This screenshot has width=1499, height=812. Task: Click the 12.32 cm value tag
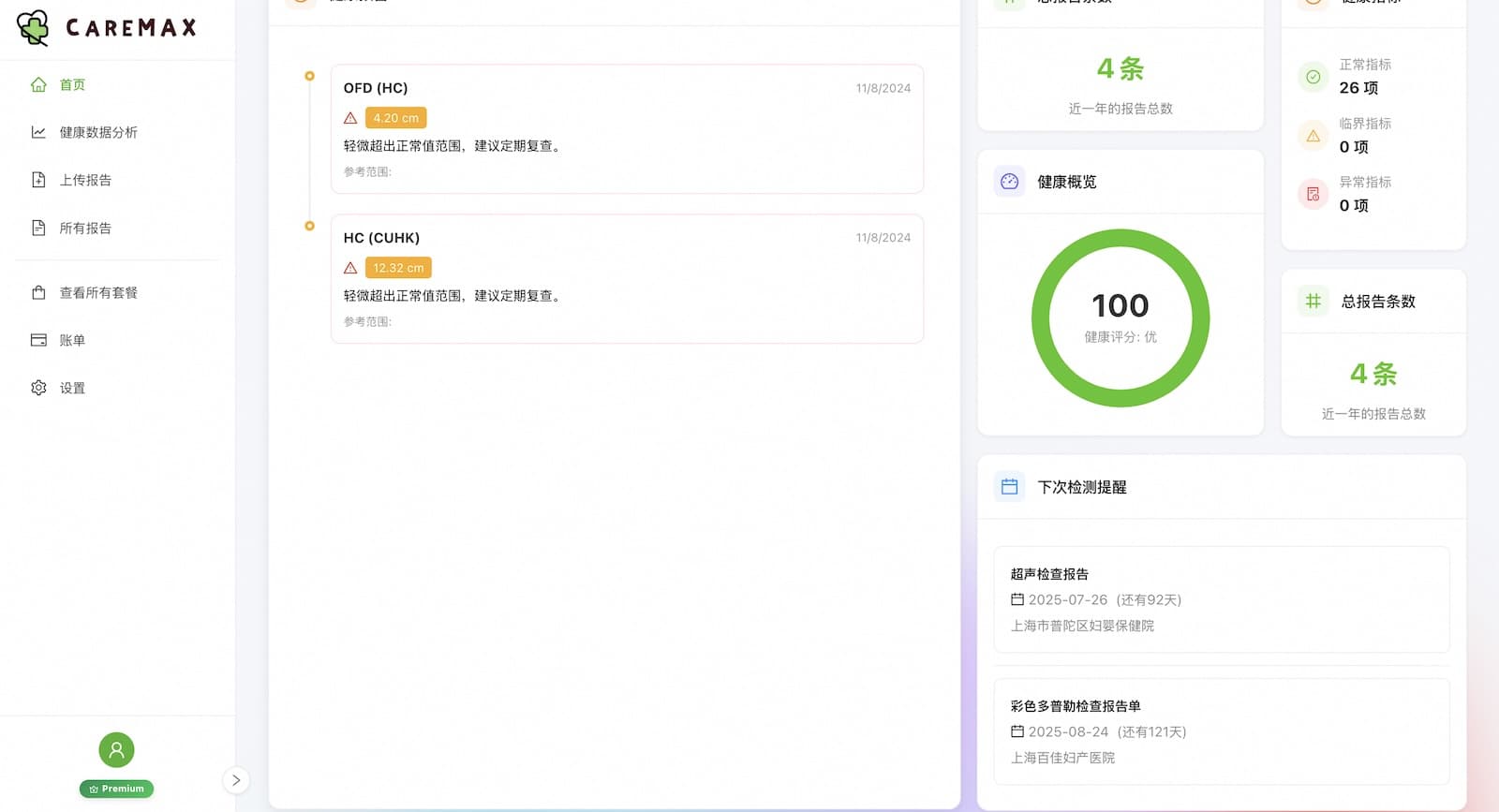(x=398, y=268)
